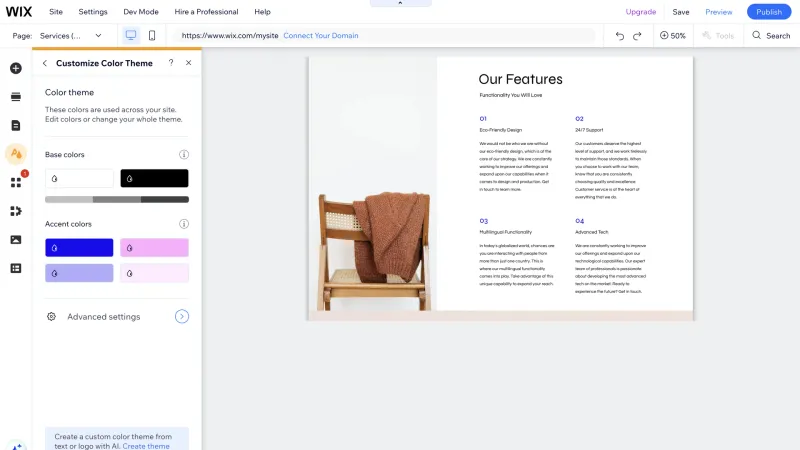Screen dimensions: 800x450
Task: Save the site
Action: [681, 12]
